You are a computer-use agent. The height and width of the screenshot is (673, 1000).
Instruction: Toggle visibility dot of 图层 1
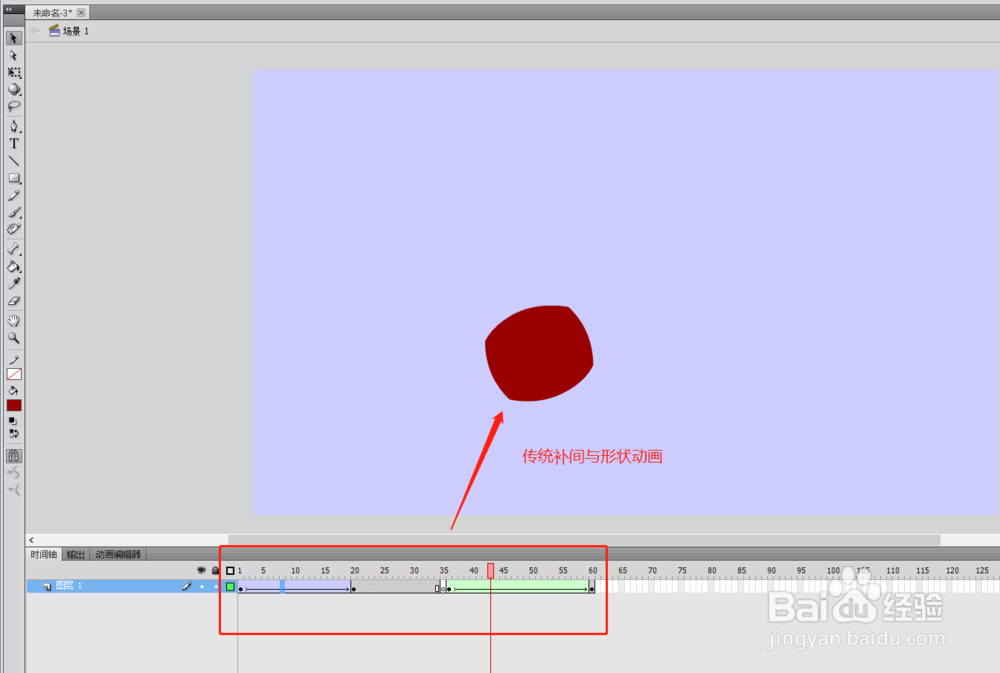[202, 586]
